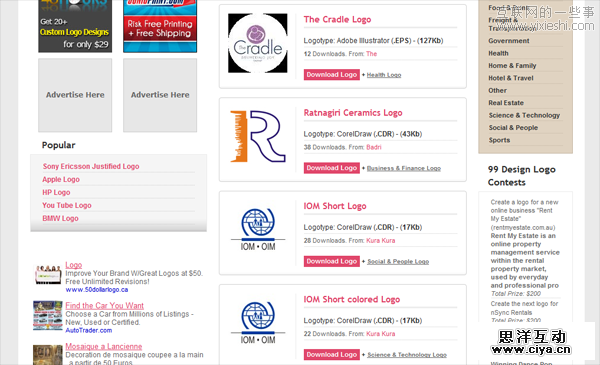Open AutoTrader.com ad URL
Image resolution: width=600 pixels, height=365 pixels.
[x=89, y=331]
